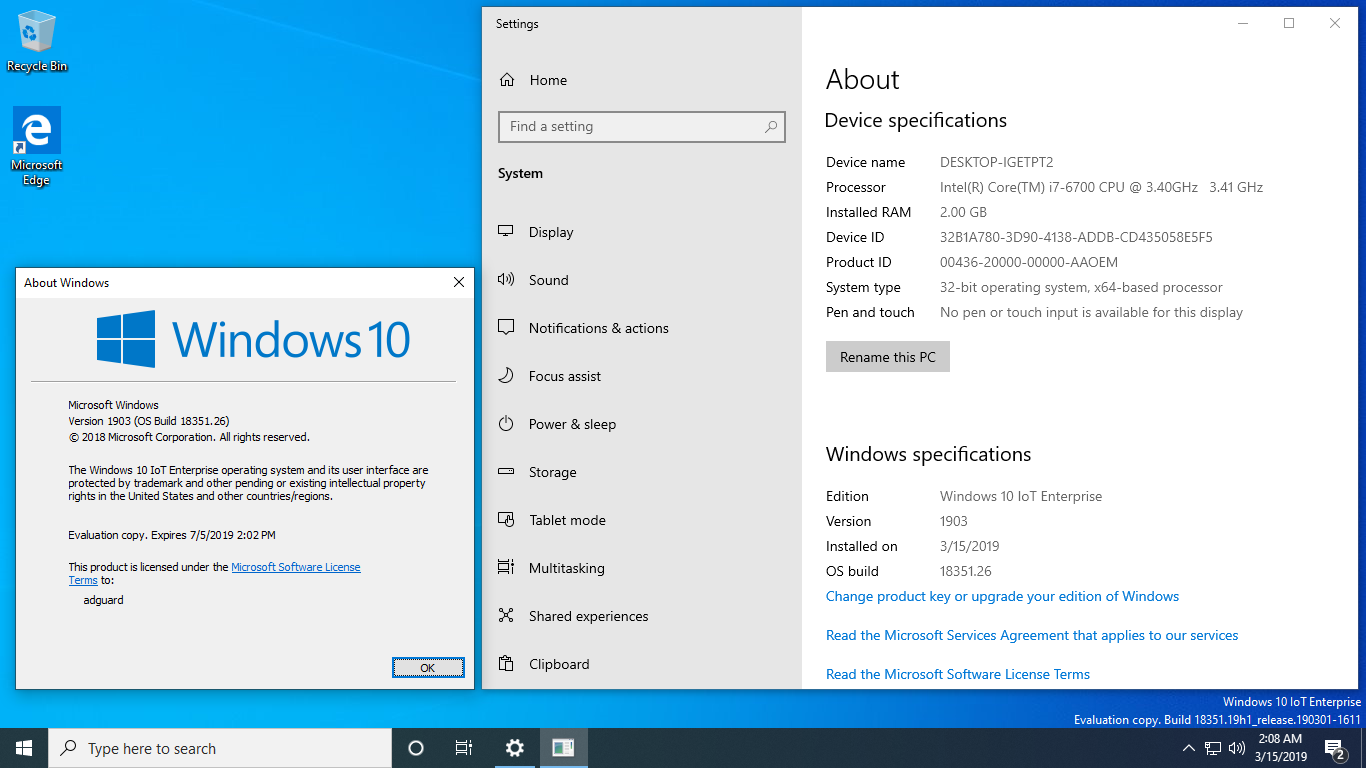This screenshot has width=1366, height=768.
Task: Open Microsoft Software License Terms link in About Windows
Action: 296,567
